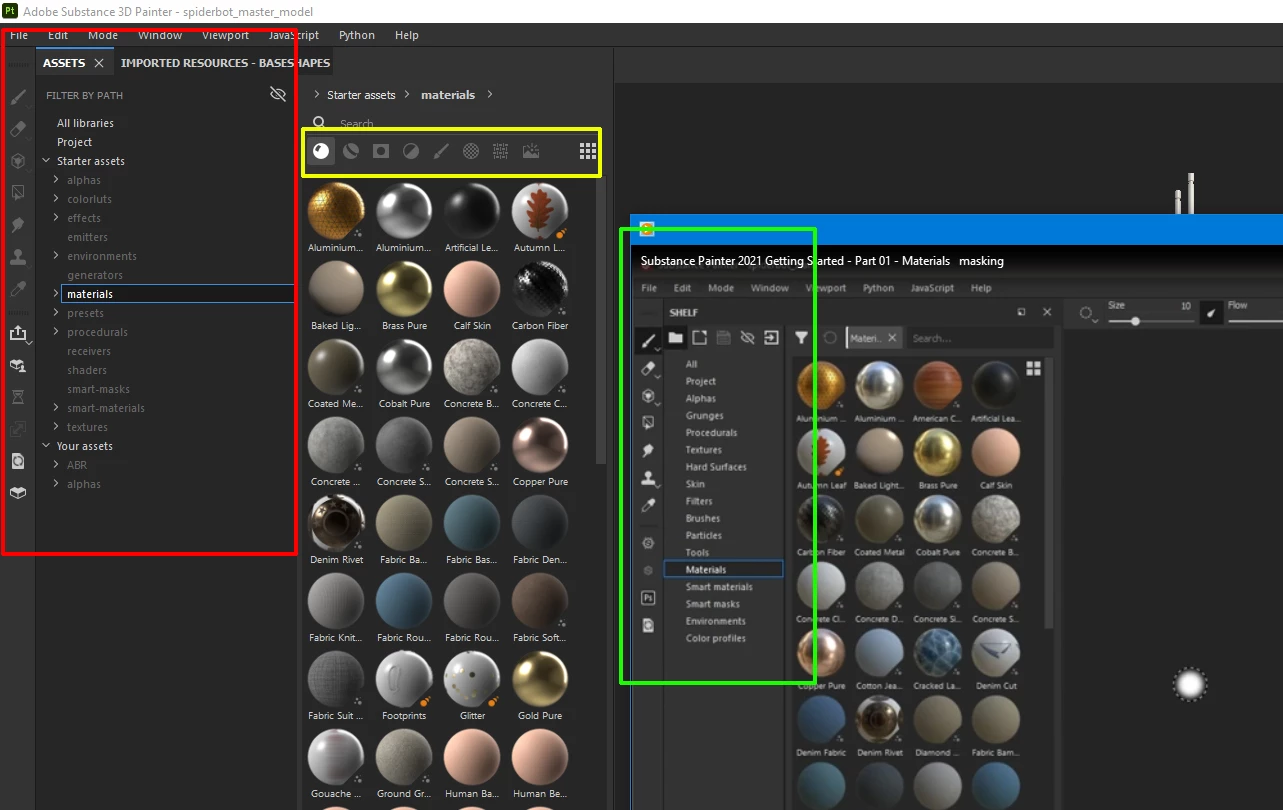This screenshot has height=810, width=1283.
Task: Toggle the Materials filter icon in assets toolbar
Action: click(321, 151)
